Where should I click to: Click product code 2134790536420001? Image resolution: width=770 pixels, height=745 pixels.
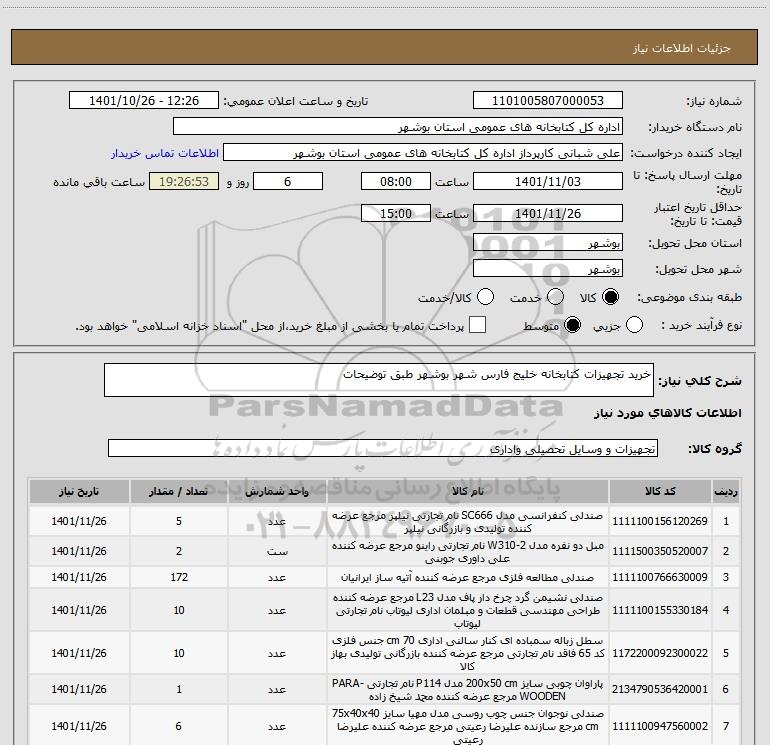660,690
